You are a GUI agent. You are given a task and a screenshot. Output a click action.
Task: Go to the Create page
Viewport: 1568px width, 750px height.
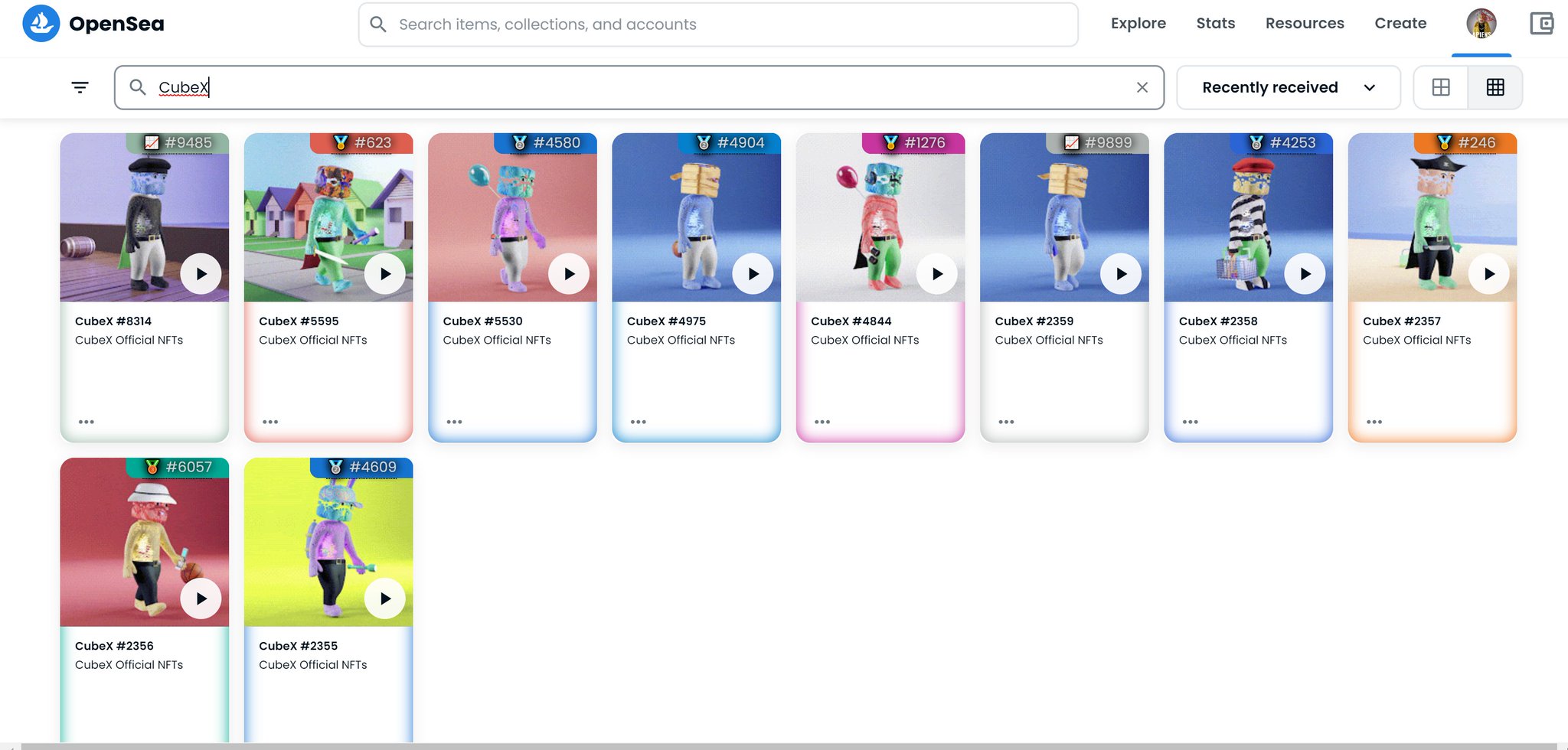[x=1400, y=23]
